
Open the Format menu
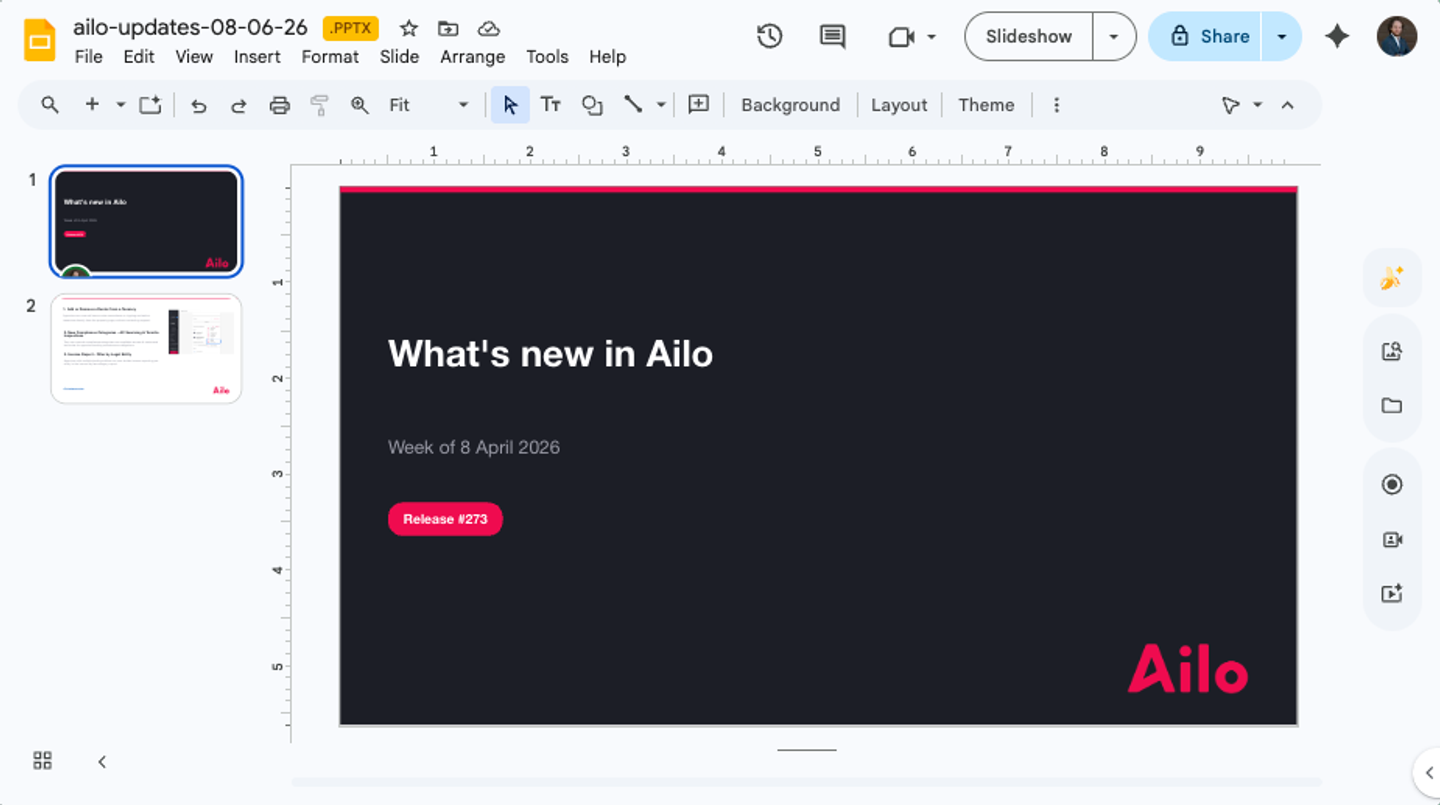(x=330, y=57)
